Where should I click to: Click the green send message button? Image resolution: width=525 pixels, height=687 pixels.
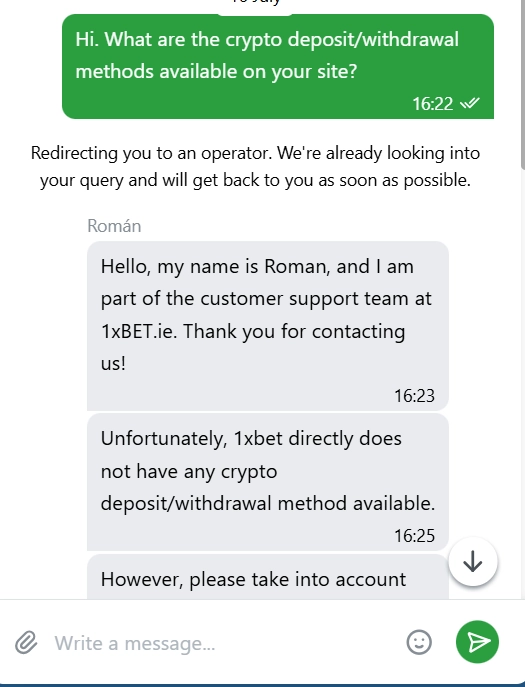(477, 642)
